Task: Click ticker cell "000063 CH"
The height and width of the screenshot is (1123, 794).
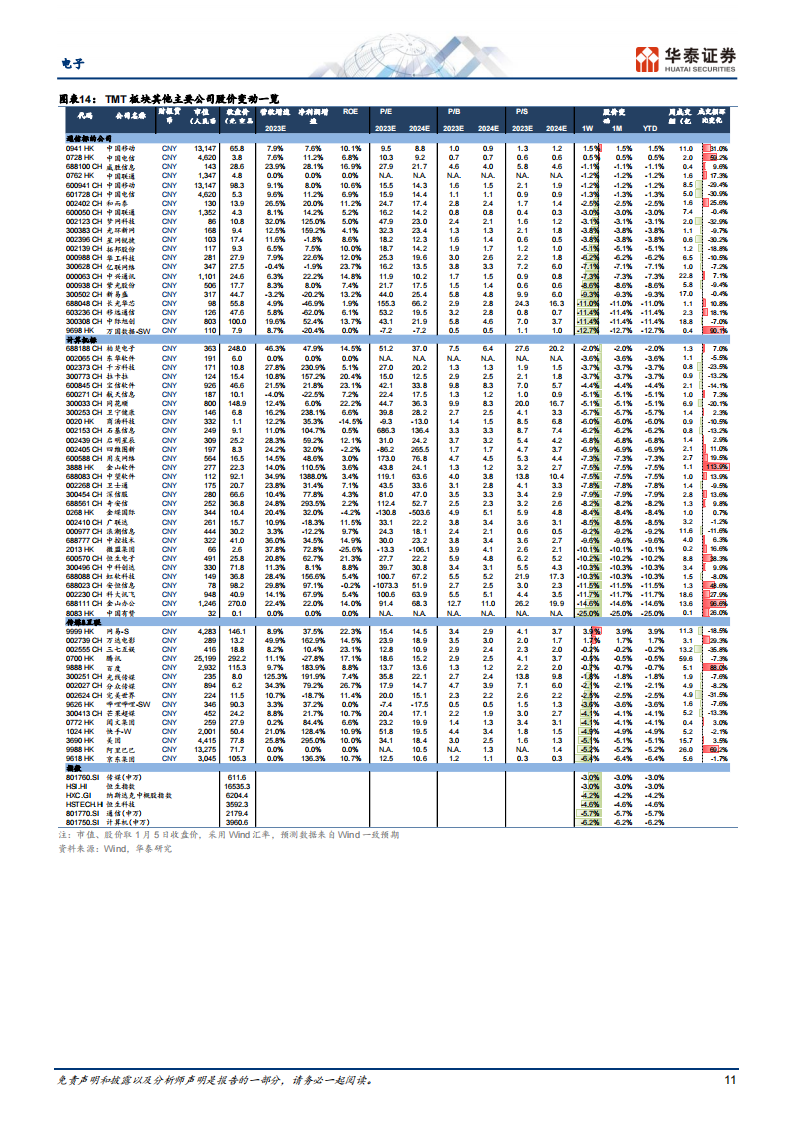Action: [x=83, y=276]
